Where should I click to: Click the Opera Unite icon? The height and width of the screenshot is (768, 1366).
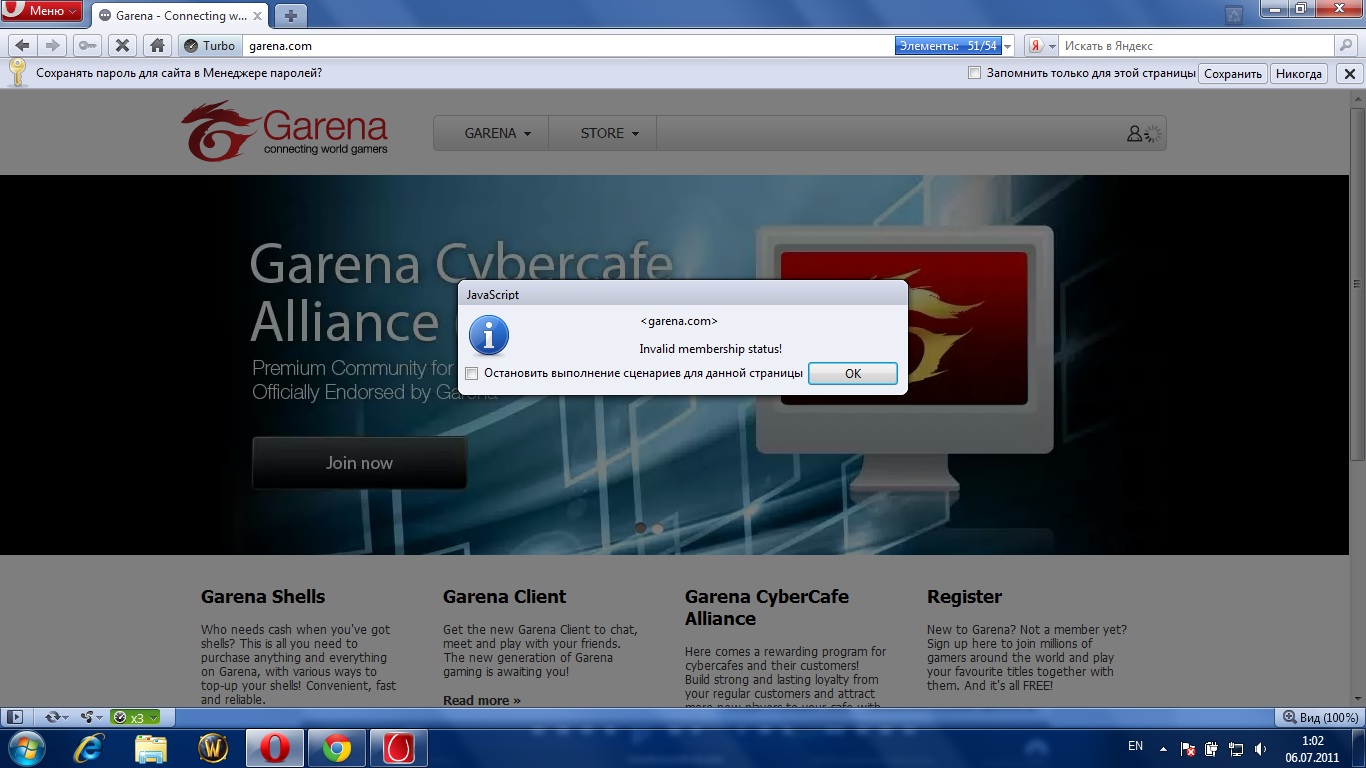tap(90, 717)
